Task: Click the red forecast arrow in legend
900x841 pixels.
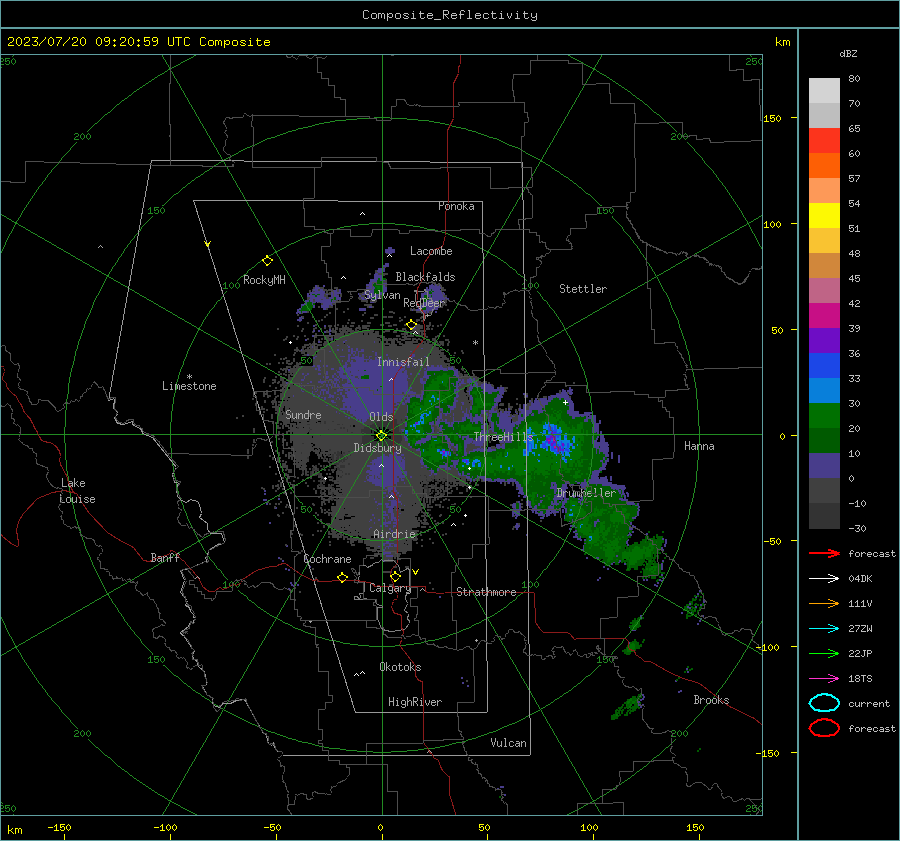Action: coord(824,553)
